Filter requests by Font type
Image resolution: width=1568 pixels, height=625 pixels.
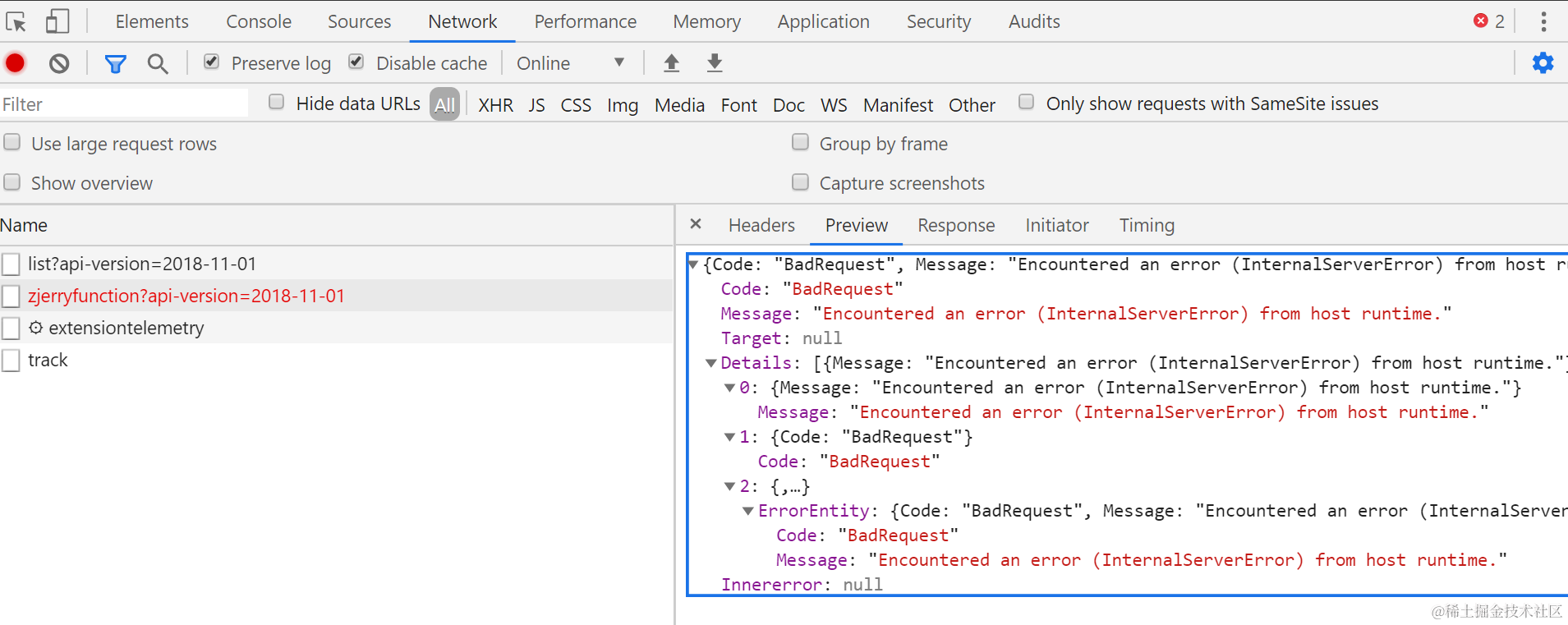(x=738, y=105)
